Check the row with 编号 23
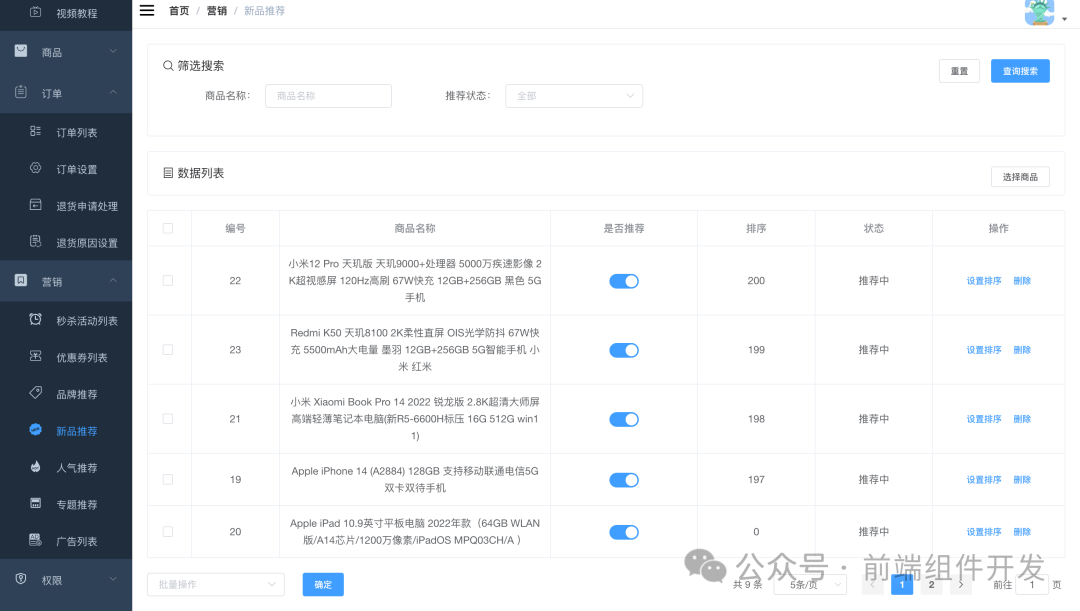Viewport: 1080px width, 611px height. pos(167,350)
